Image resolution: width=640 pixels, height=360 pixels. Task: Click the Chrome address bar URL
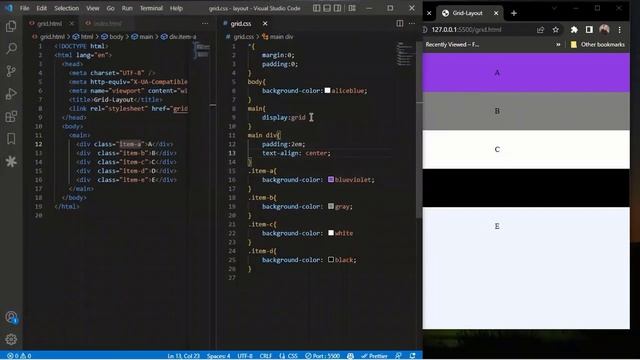(466, 29)
